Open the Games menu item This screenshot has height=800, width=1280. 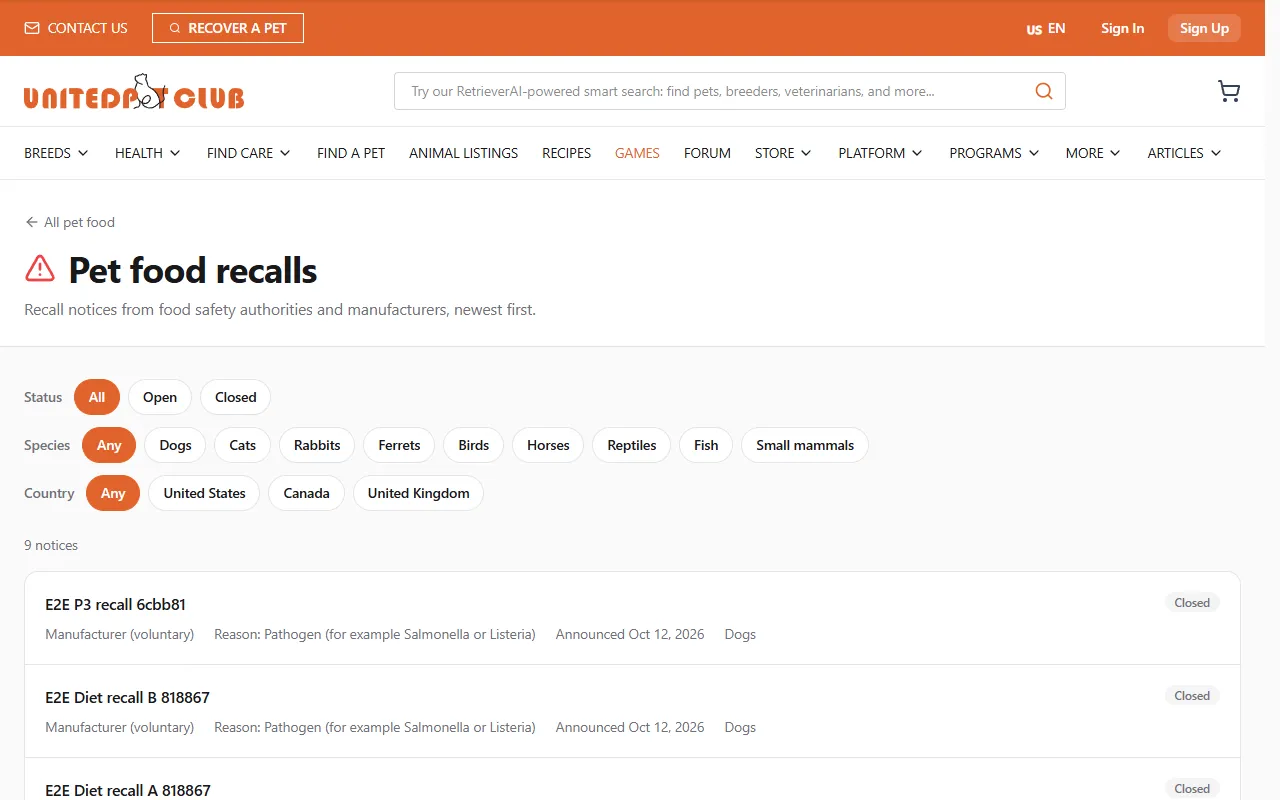click(x=637, y=153)
